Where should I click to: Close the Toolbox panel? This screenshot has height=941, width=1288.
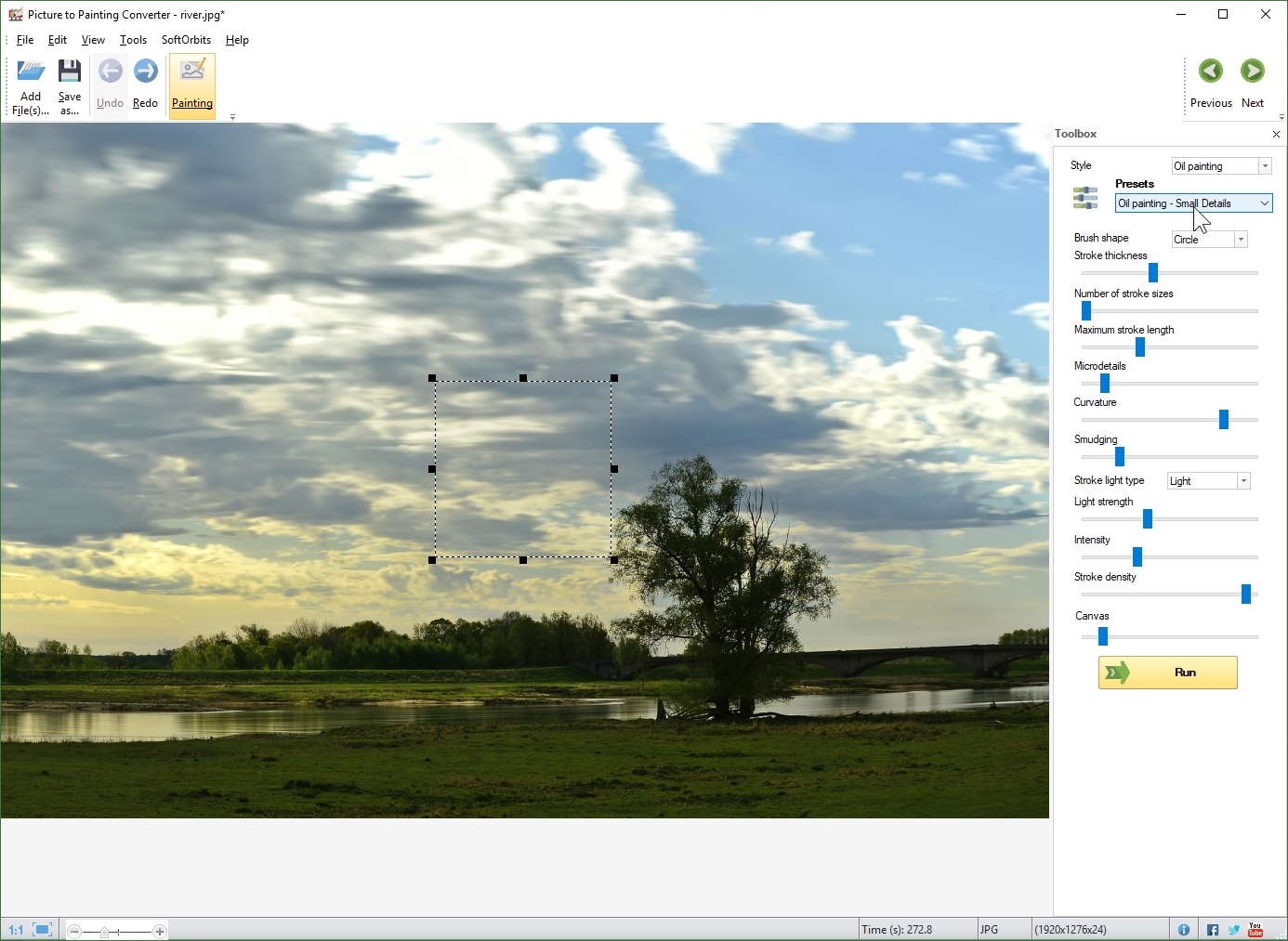(x=1276, y=135)
